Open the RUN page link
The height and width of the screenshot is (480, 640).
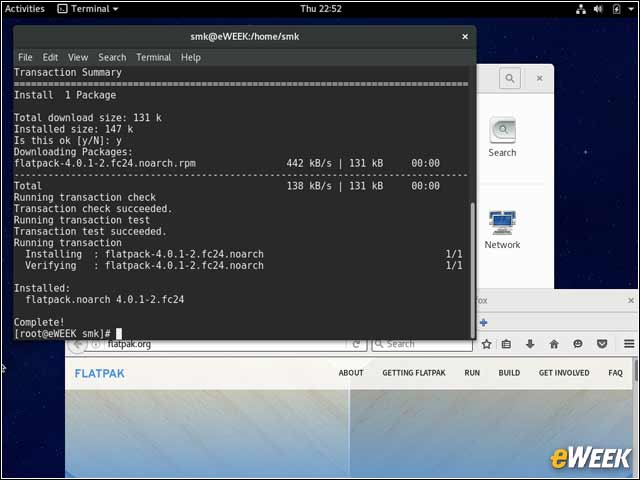[472, 373]
